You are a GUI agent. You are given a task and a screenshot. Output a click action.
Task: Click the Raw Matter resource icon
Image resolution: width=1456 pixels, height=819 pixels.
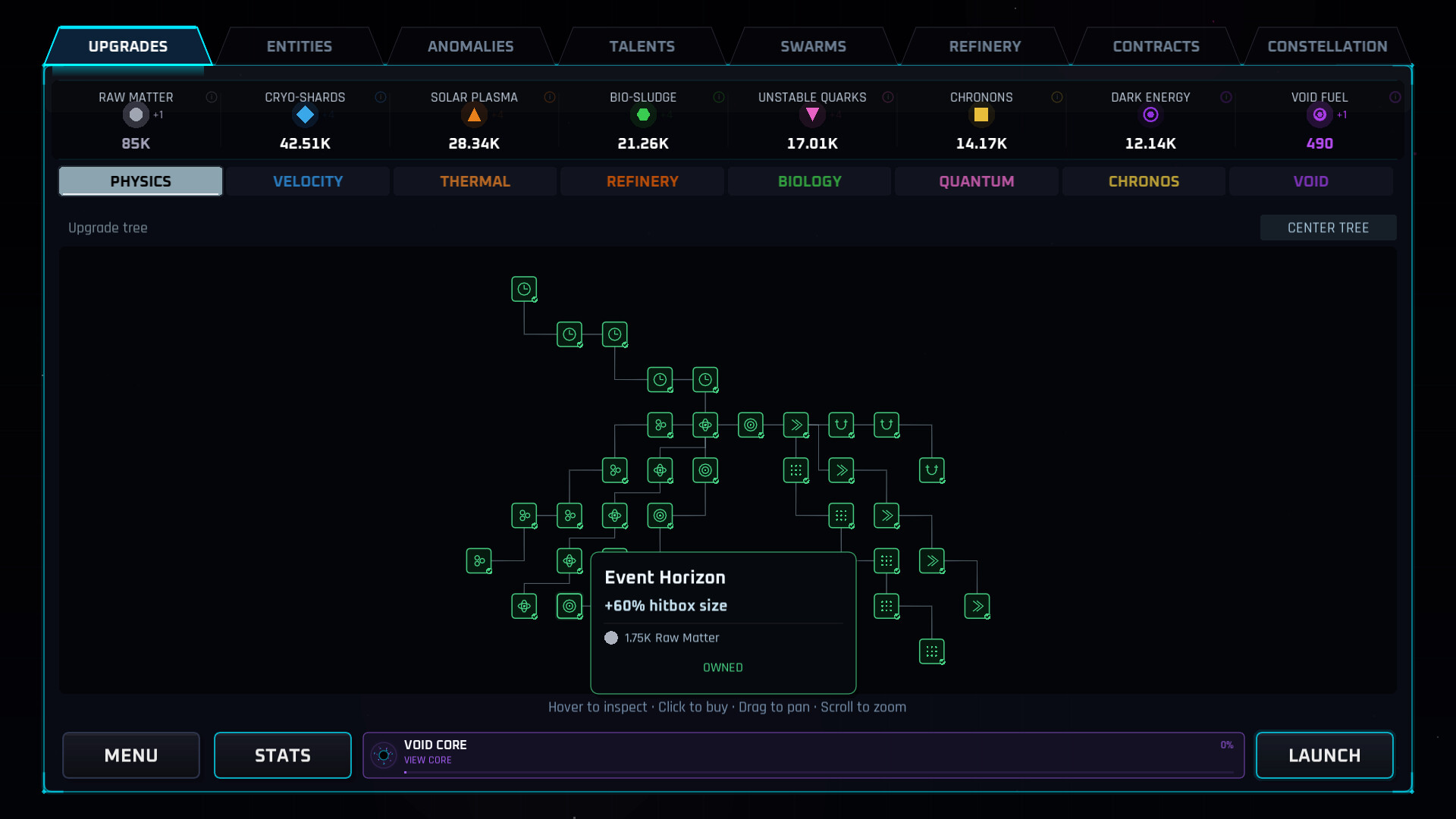point(136,115)
